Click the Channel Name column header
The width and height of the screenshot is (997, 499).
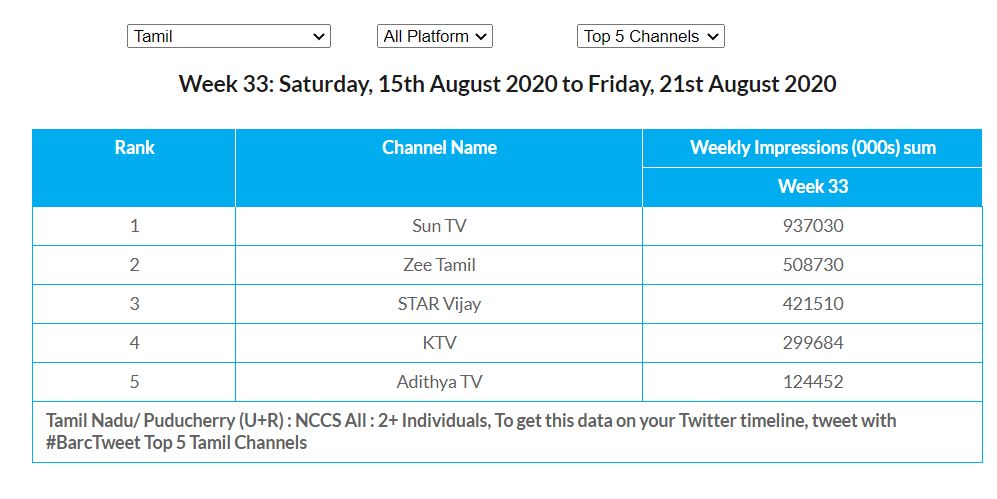coord(439,148)
